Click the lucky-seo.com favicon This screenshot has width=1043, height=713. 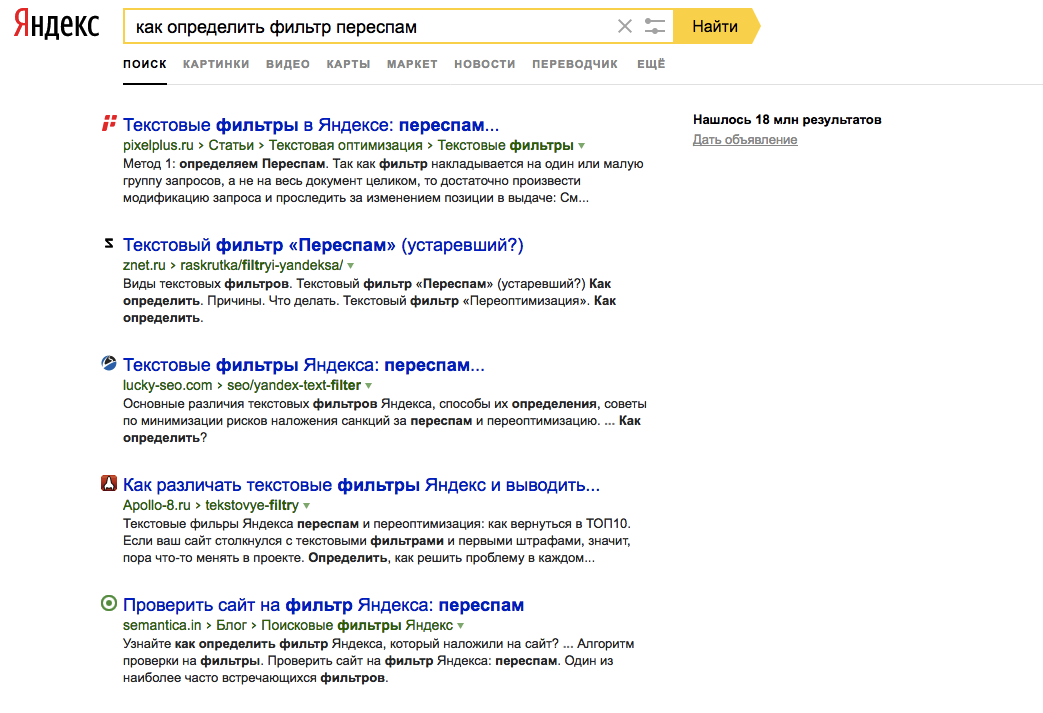pyautogui.click(x=109, y=363)
